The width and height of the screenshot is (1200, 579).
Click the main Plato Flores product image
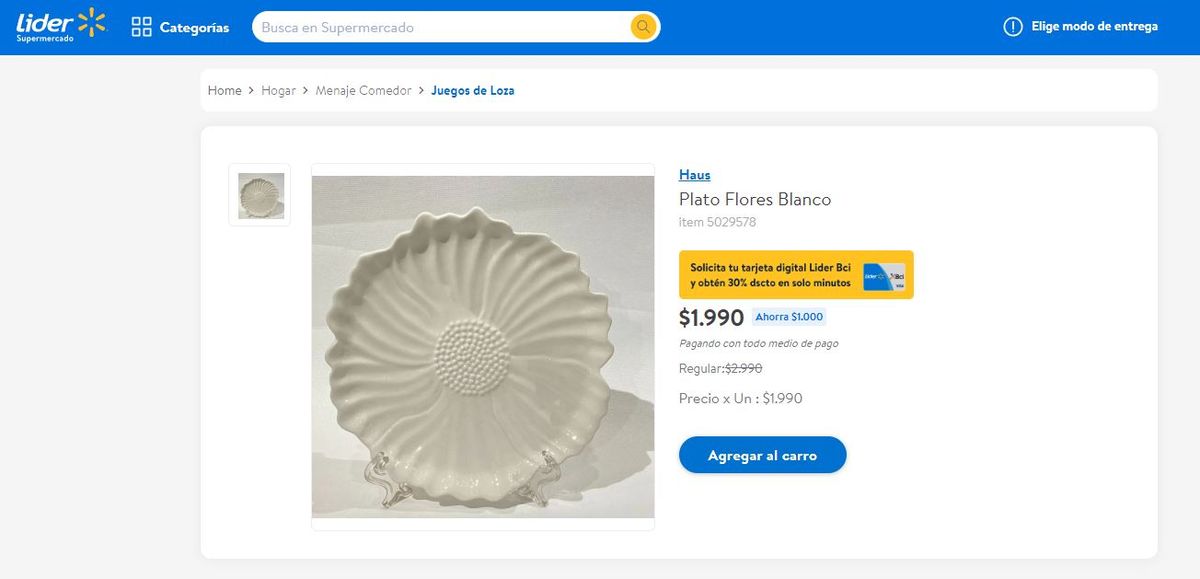tap(483, 347)
